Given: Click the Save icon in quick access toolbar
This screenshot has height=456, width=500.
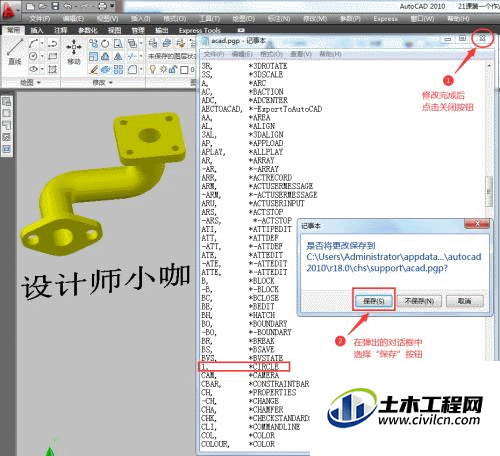Looking at the screenshot, I should [55, 6].
